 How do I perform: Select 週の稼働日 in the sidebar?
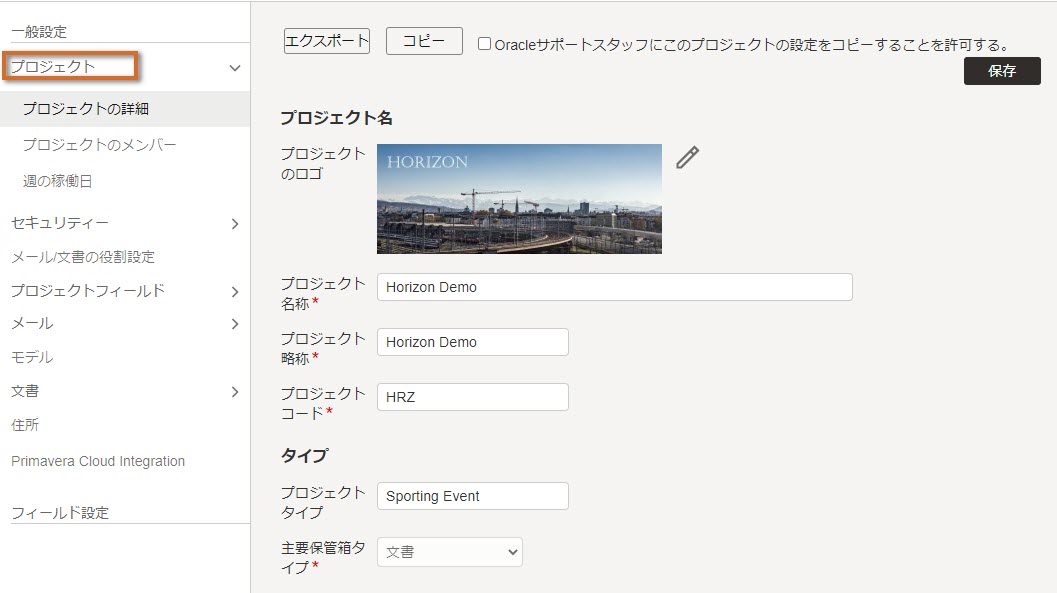point(57,181)
